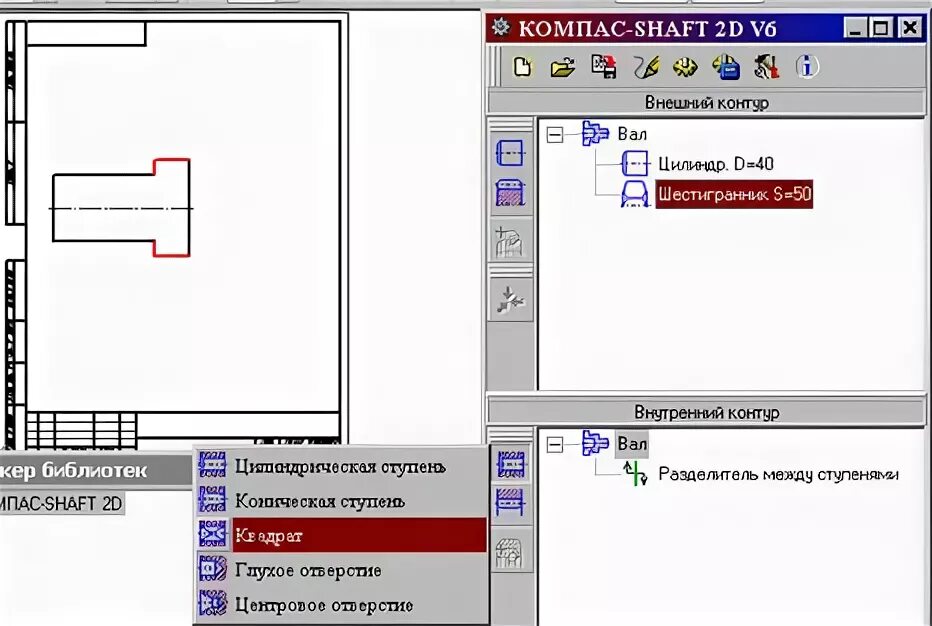Choose Цилиндрическая ступень from the popup menu
The height and width of the screenshot is (626, 932).
[x=341, y=466]
